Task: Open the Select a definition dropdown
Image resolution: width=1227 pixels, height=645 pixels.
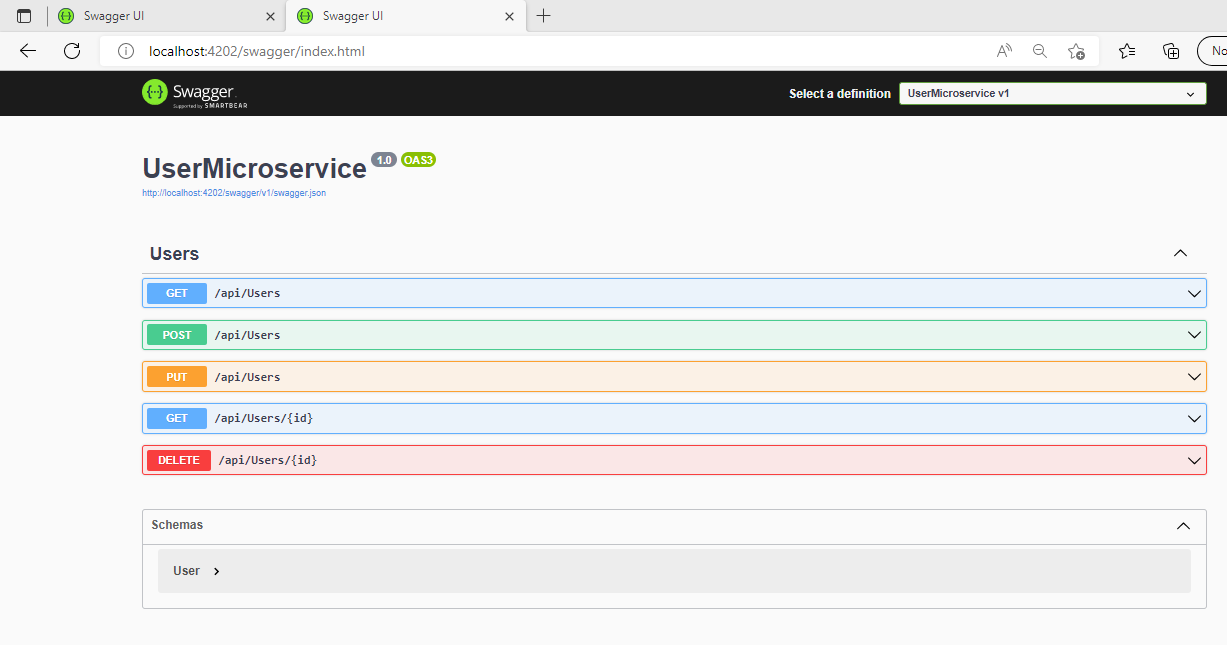Action: tap(1051, 93)
